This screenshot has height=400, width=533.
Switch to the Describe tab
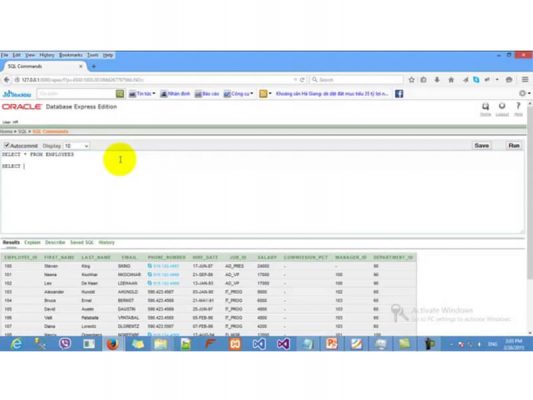[55, 242]
